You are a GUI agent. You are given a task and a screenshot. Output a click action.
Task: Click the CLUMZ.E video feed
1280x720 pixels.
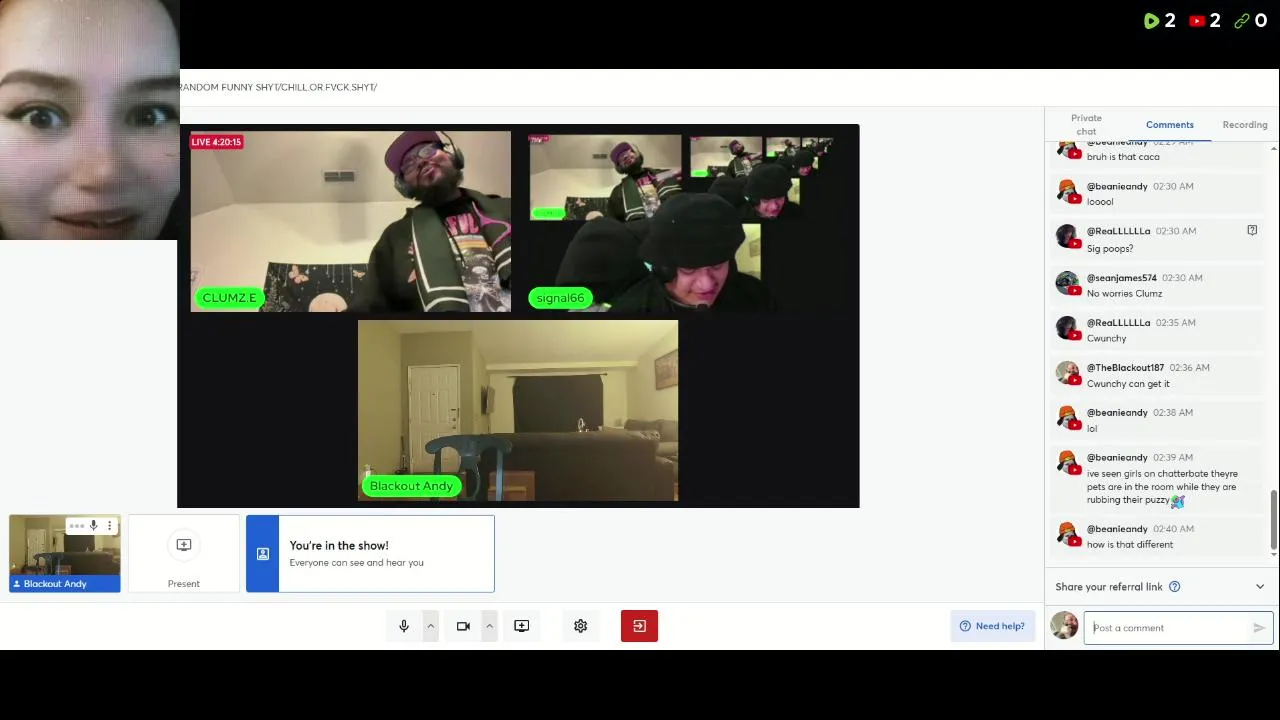pos(351,222)
